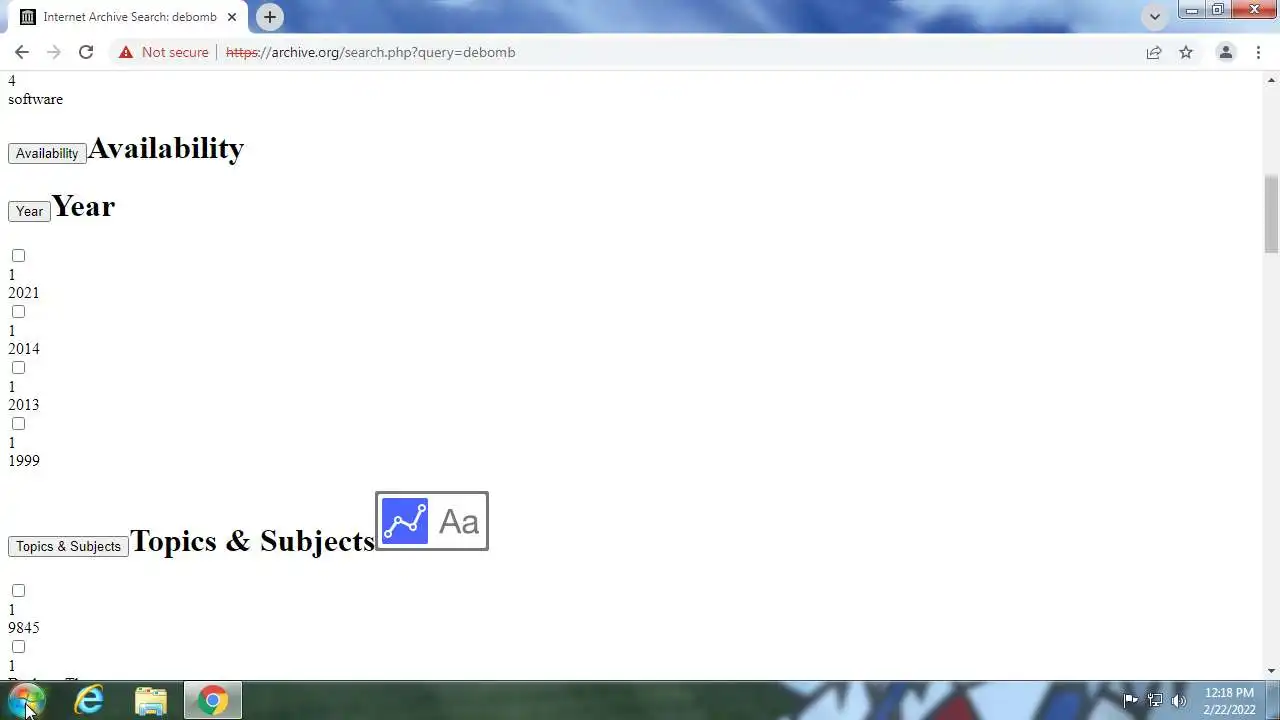Screen dimensions: 1280x720
Task: Click the '2021' year label
Action: click(x=24, y=293)
